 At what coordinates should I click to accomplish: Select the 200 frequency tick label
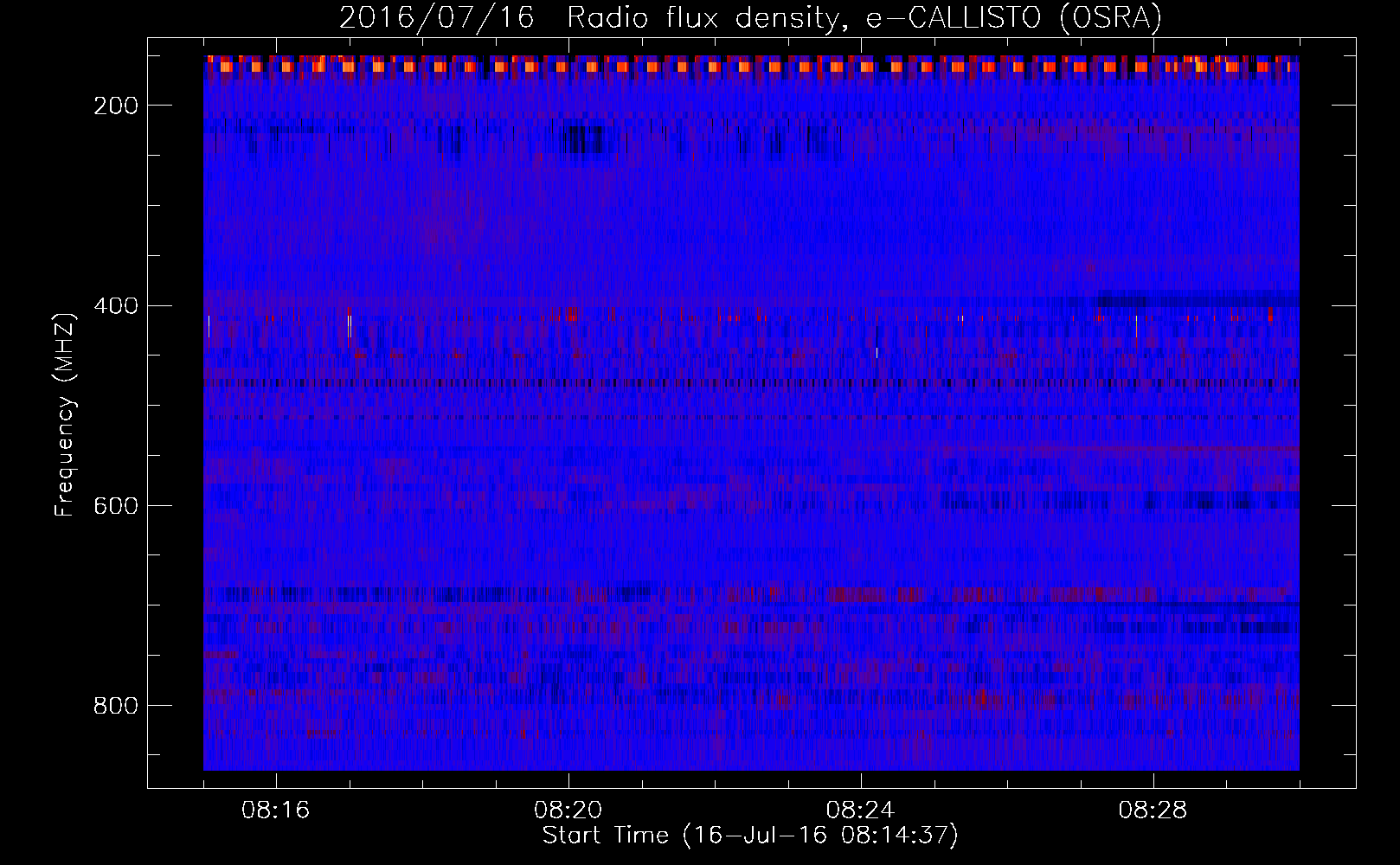coord(116,106)
